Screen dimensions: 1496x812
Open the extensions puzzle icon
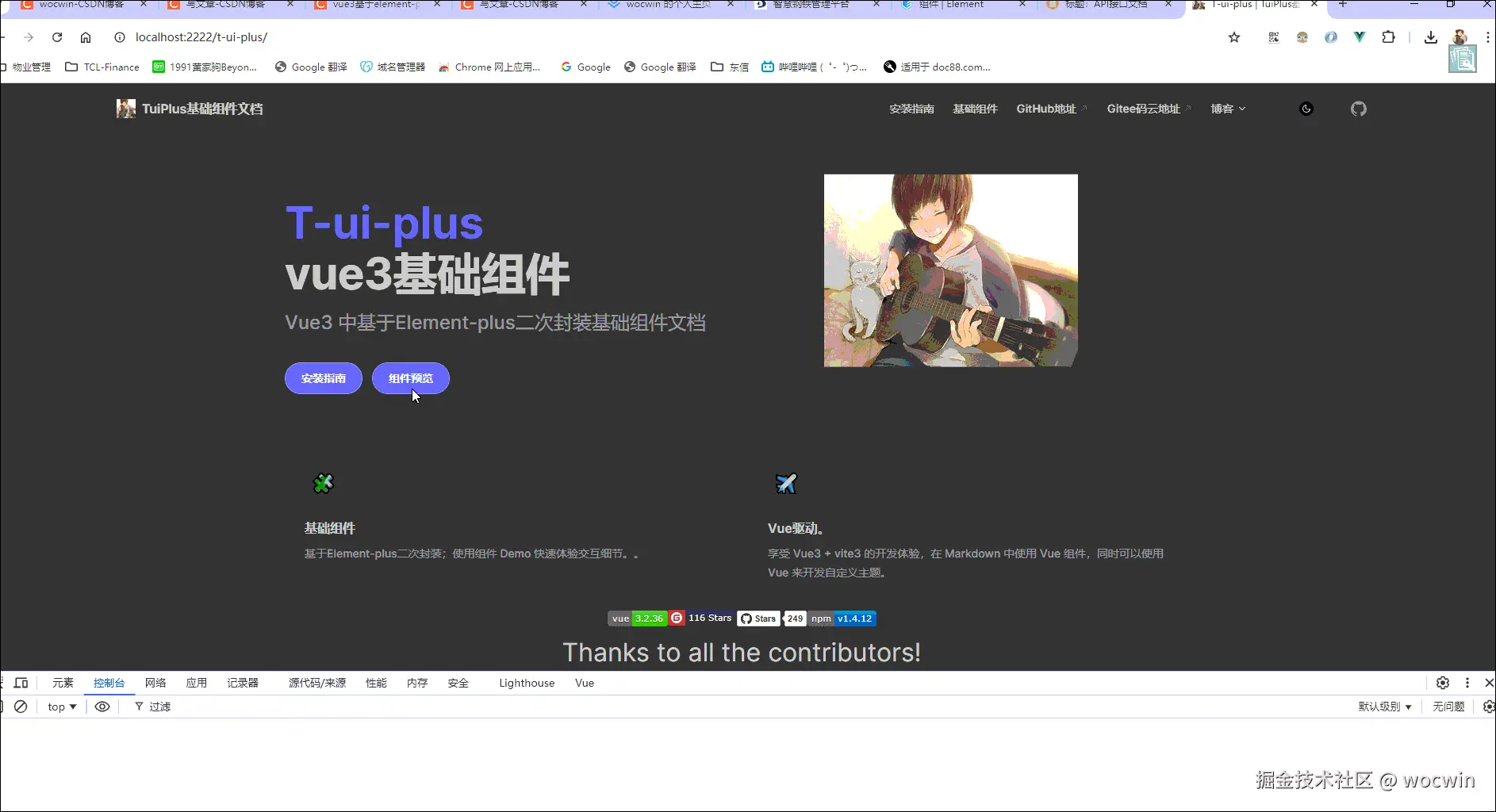pyautogui.click(x=1388, y=37)
